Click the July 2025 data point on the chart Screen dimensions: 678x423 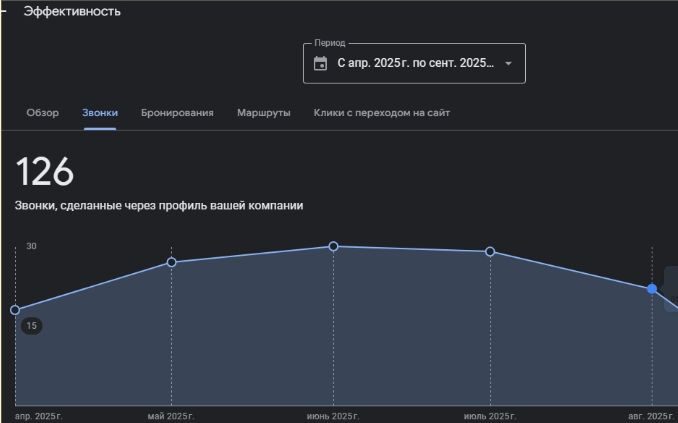coord(490,251)
